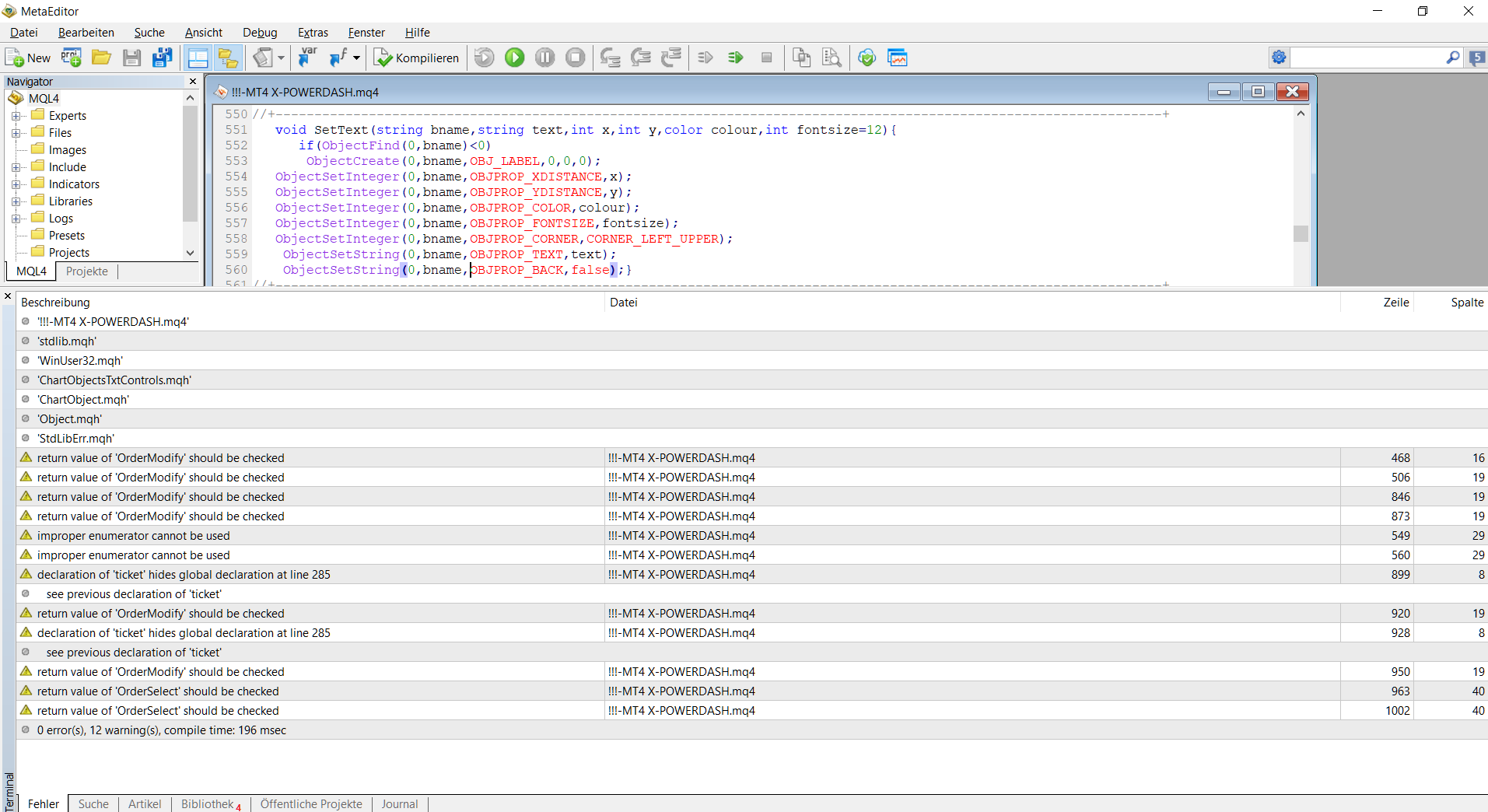Click the Kompilieren compile button

[416, 58]
